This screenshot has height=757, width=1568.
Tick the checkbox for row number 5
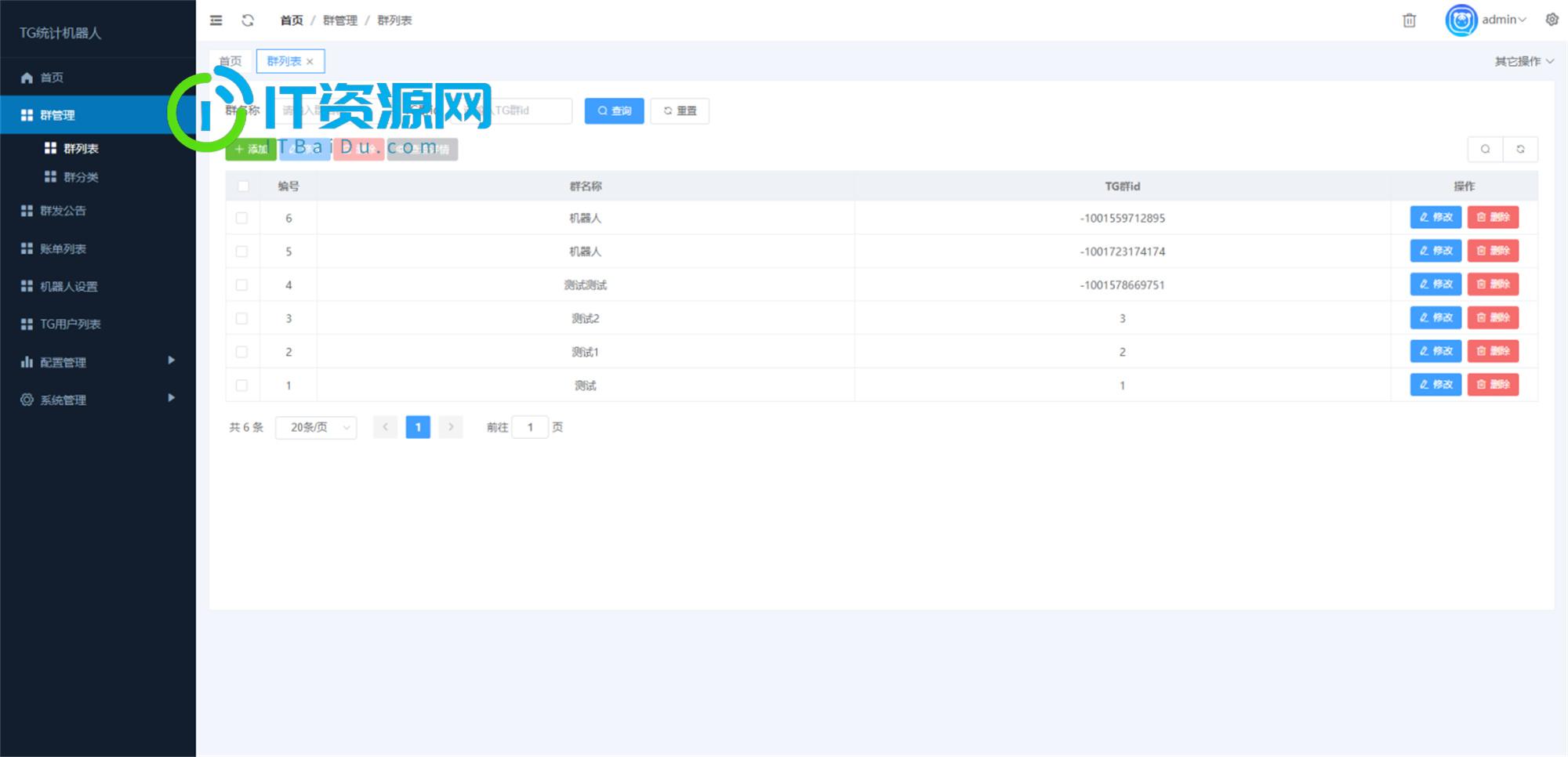241,252
